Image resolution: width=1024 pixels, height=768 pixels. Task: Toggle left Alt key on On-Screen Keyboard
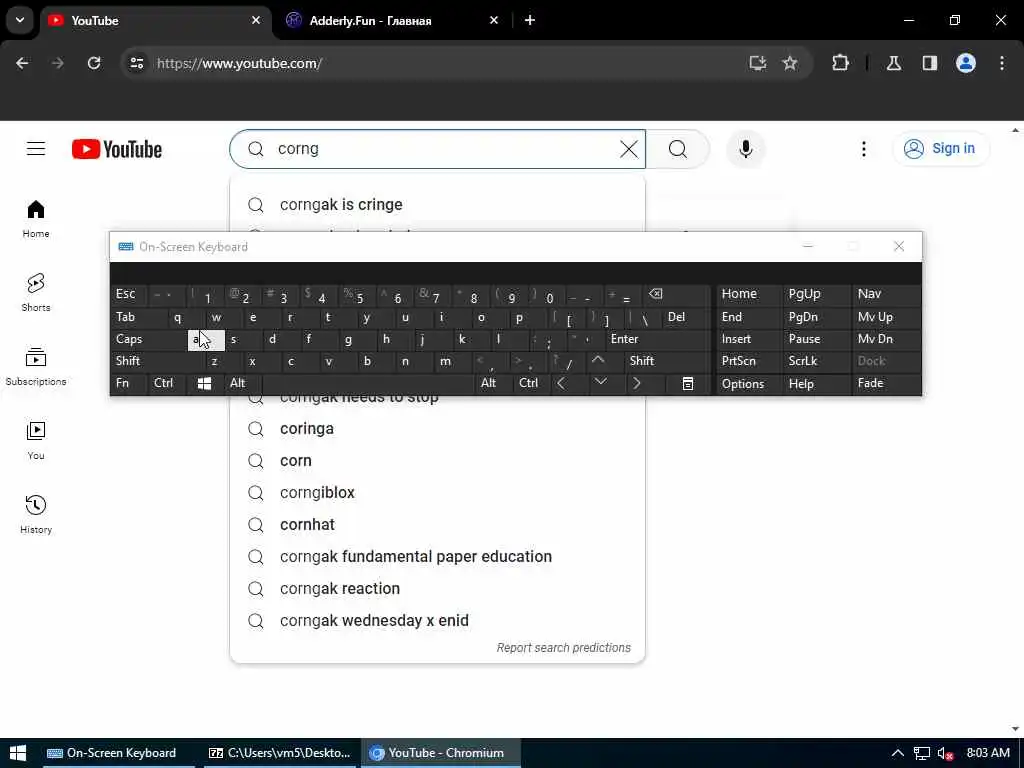click(243, 383)
